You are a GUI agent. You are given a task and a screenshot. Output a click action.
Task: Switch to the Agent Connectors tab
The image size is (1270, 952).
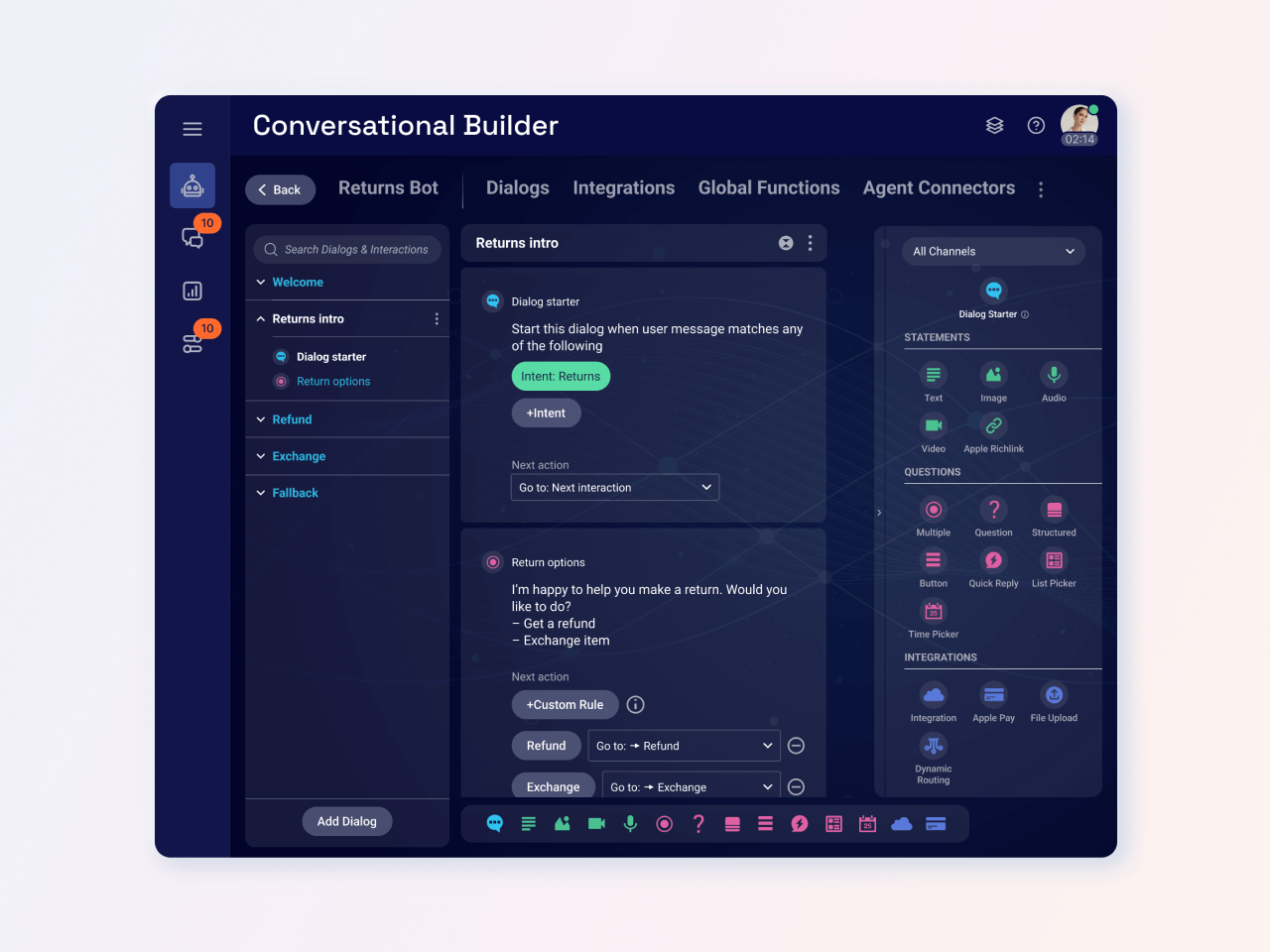[x=939, y=188]
